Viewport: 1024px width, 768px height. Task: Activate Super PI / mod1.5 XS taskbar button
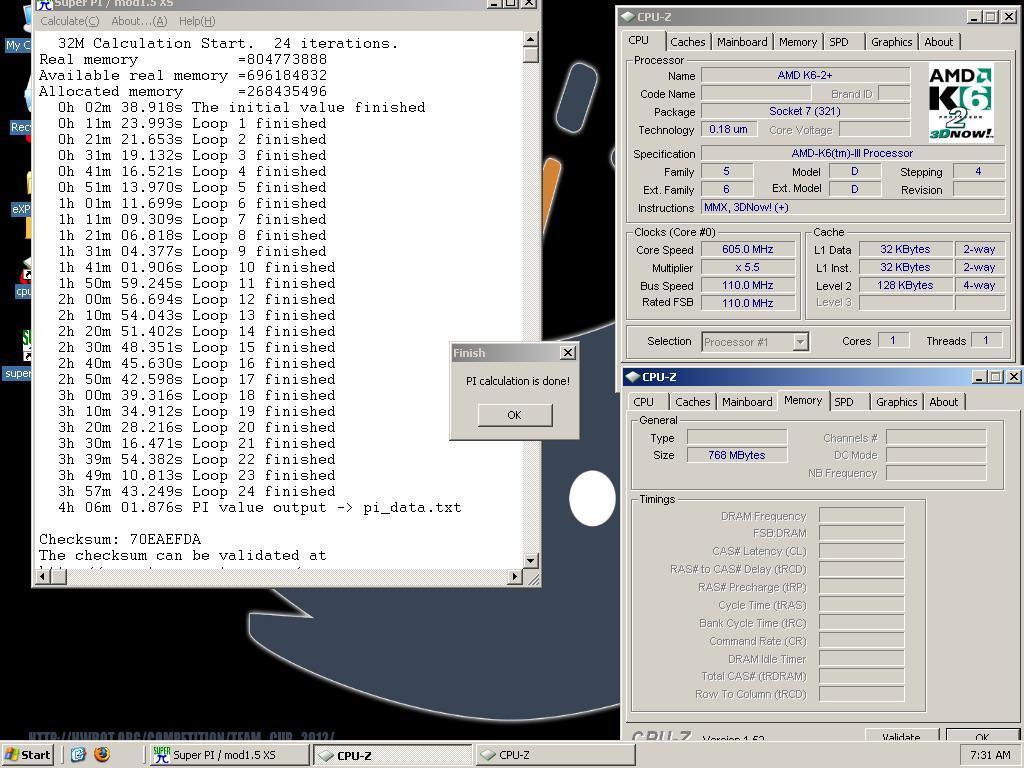[x=230, y=755]
